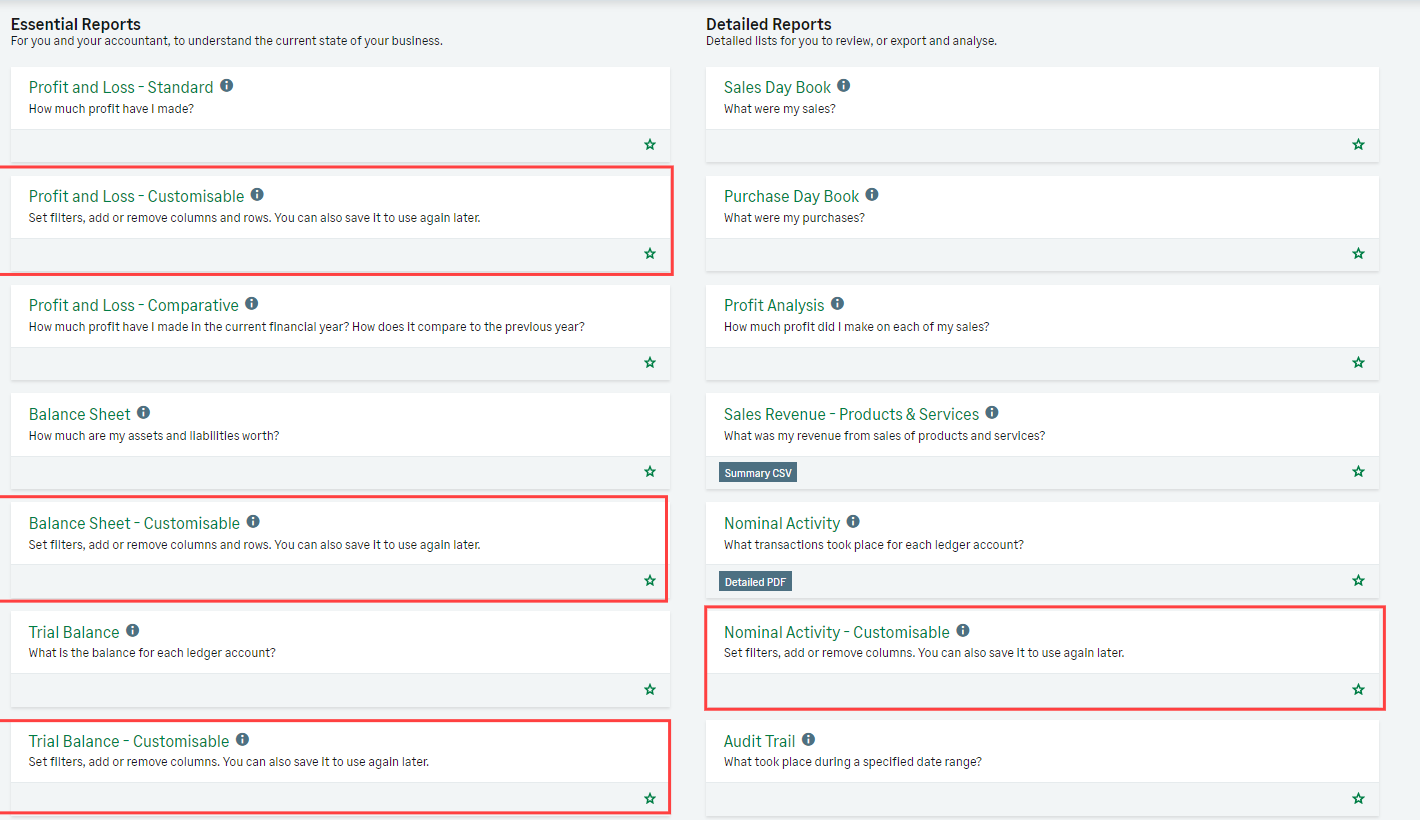This screenshot has width=1420, height=820.
Task: Click info icon beside Profit and Loss - Standard
Action: pos(227,86)
